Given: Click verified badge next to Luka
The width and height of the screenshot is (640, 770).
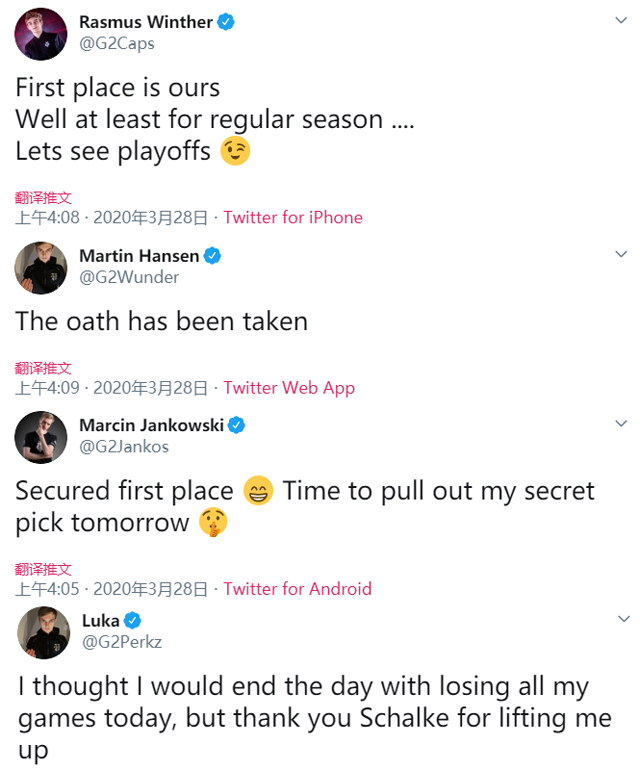Looking at the screenshot, I should (133, 621).
